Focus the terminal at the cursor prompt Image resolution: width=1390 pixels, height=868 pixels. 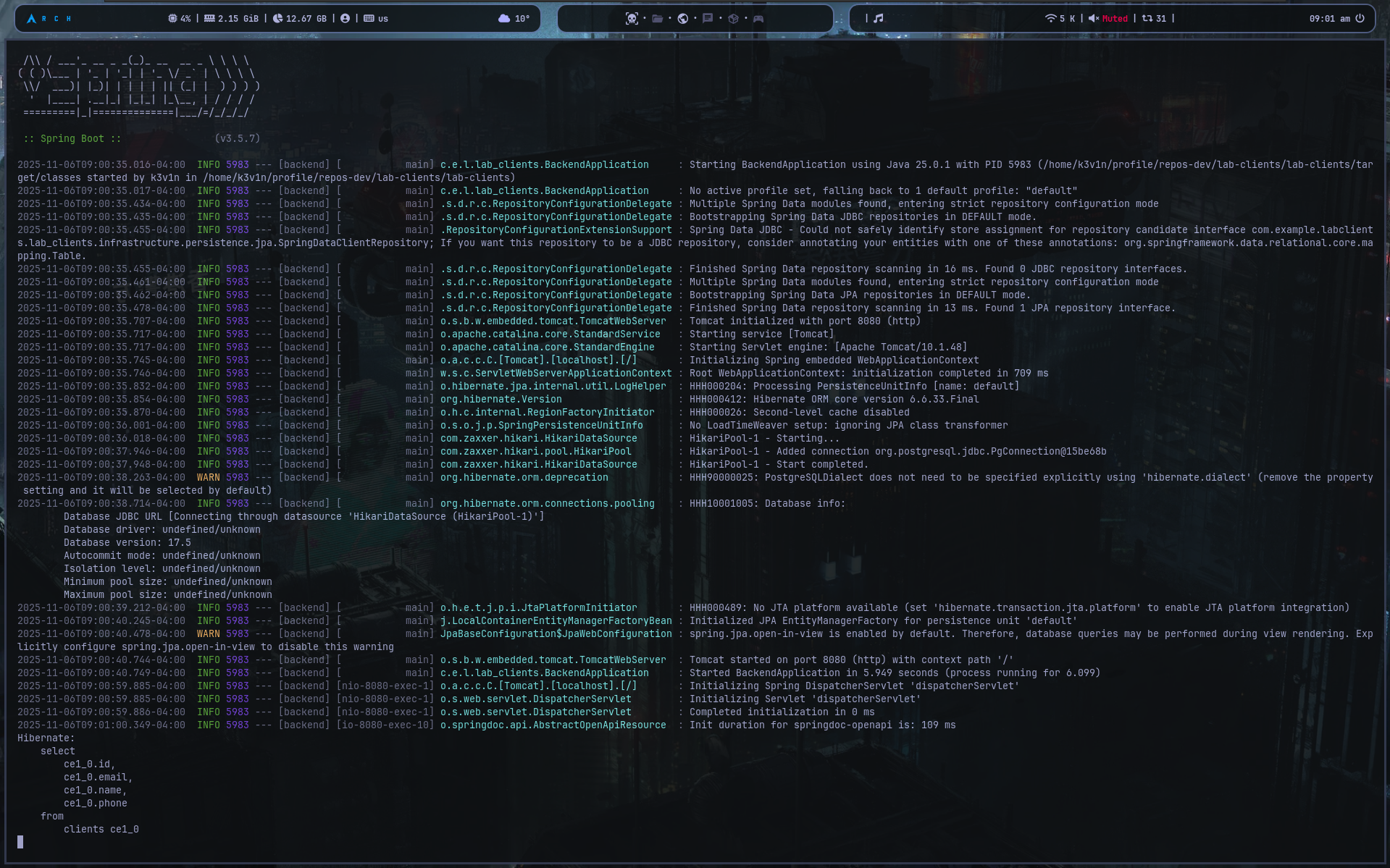tap(20, 842)
